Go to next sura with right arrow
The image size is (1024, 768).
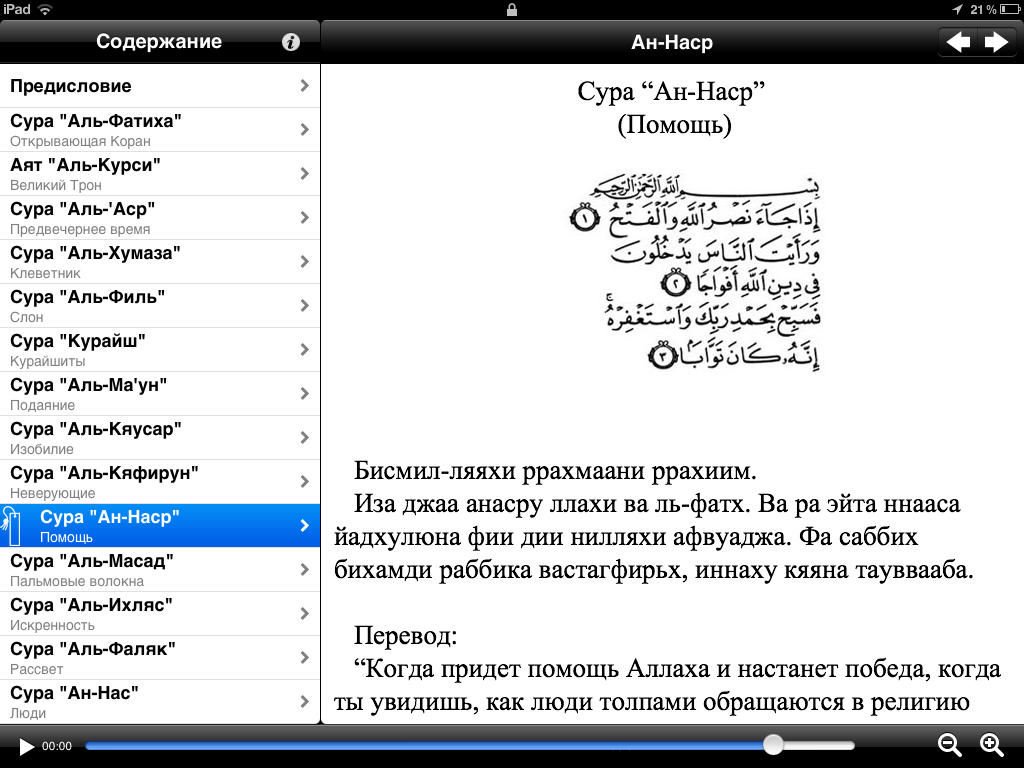coord(997,42)
